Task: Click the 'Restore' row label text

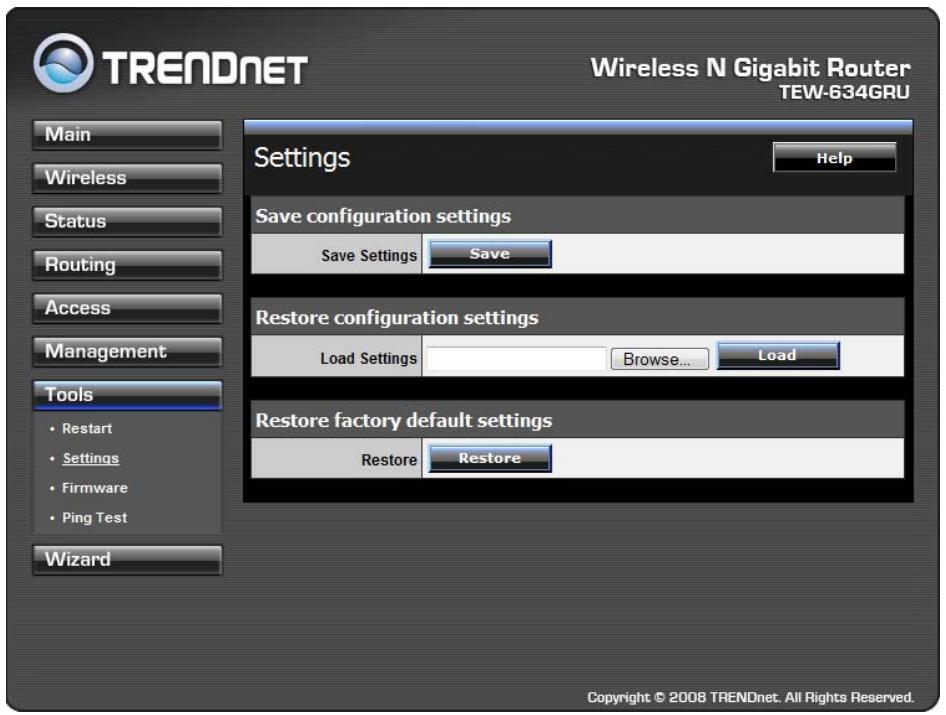Action: click(389, 460)
